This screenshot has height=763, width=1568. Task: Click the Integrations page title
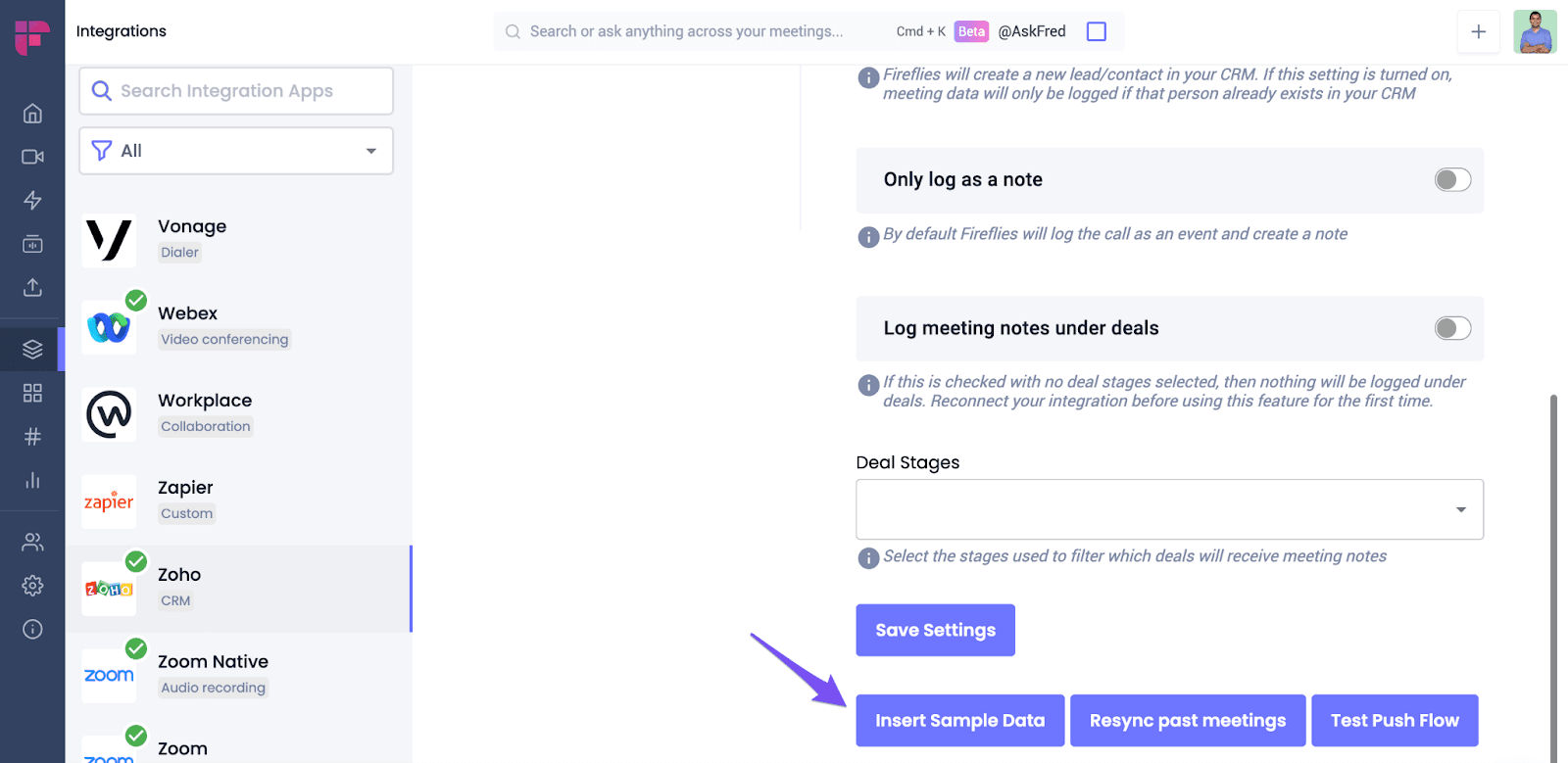(x=122, y=31)
